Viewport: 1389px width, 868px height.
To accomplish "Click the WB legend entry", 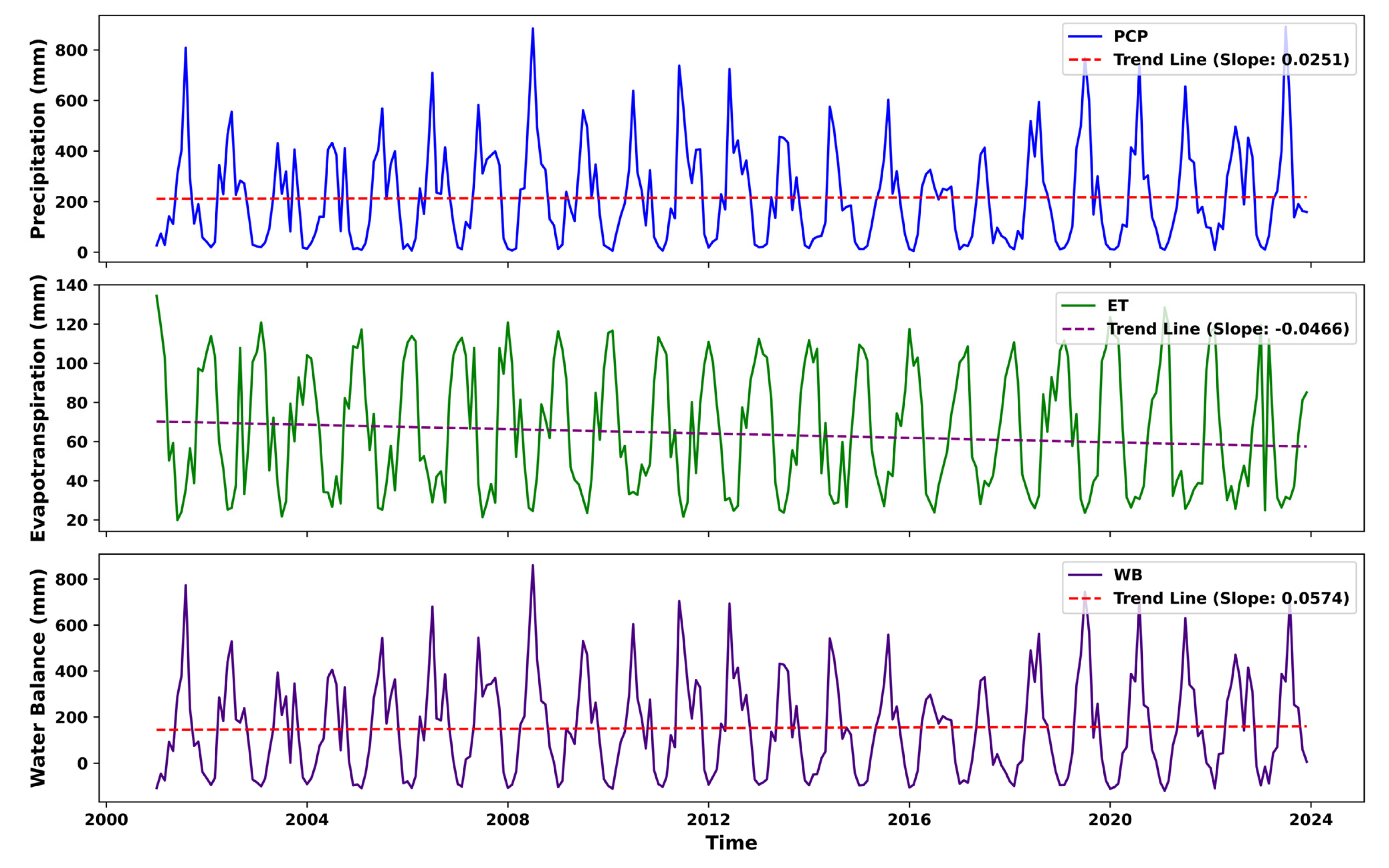I will [x=1128, y=575].
